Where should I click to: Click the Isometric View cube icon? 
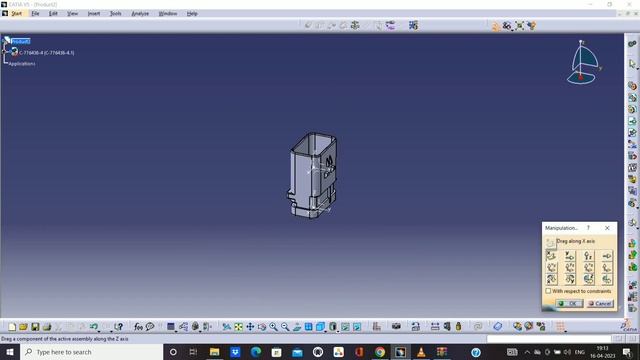click(320, 327)
